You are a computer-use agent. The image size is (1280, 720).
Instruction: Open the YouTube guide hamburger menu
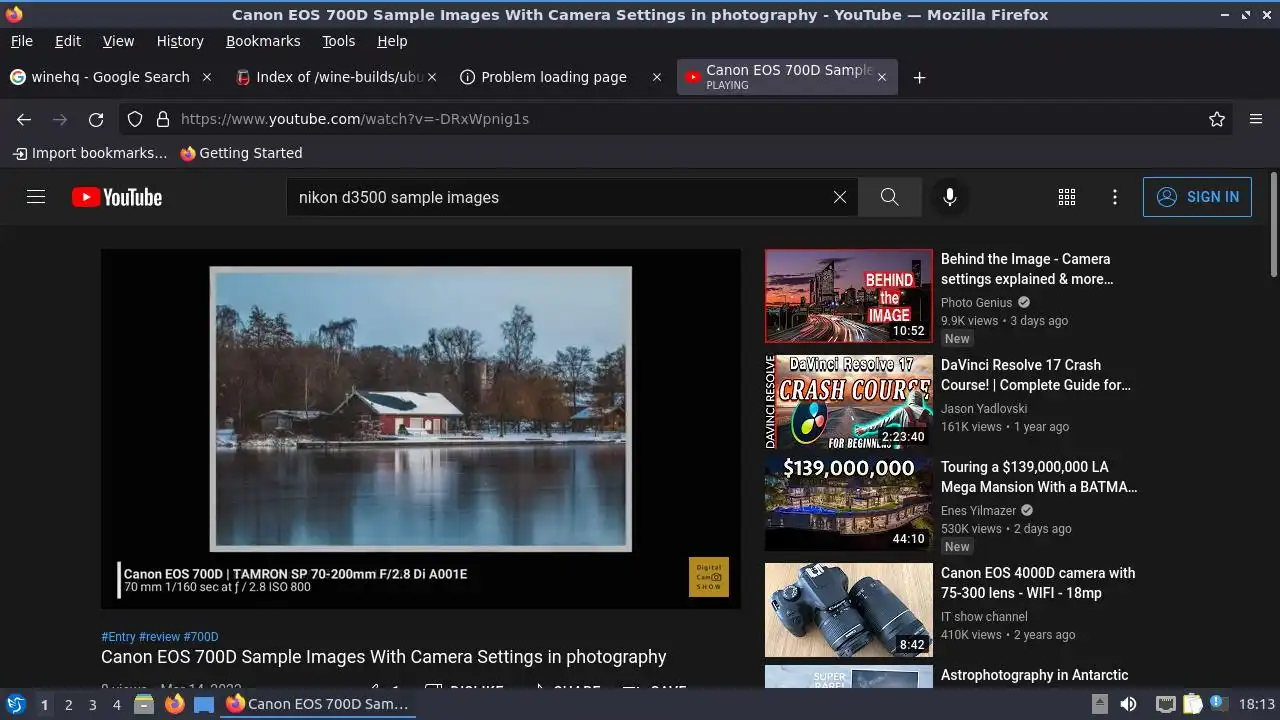tap(36, 197)
